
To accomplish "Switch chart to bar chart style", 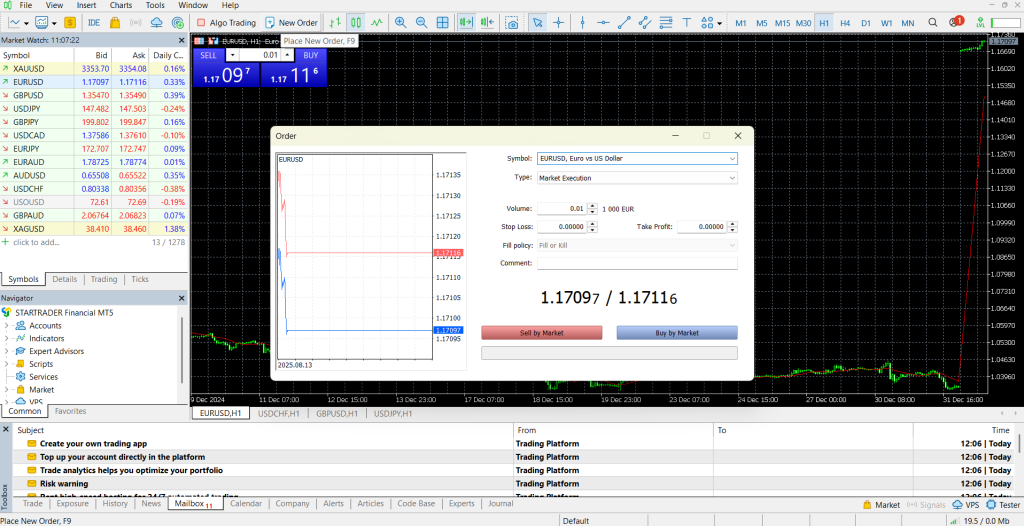I will 336,22.
